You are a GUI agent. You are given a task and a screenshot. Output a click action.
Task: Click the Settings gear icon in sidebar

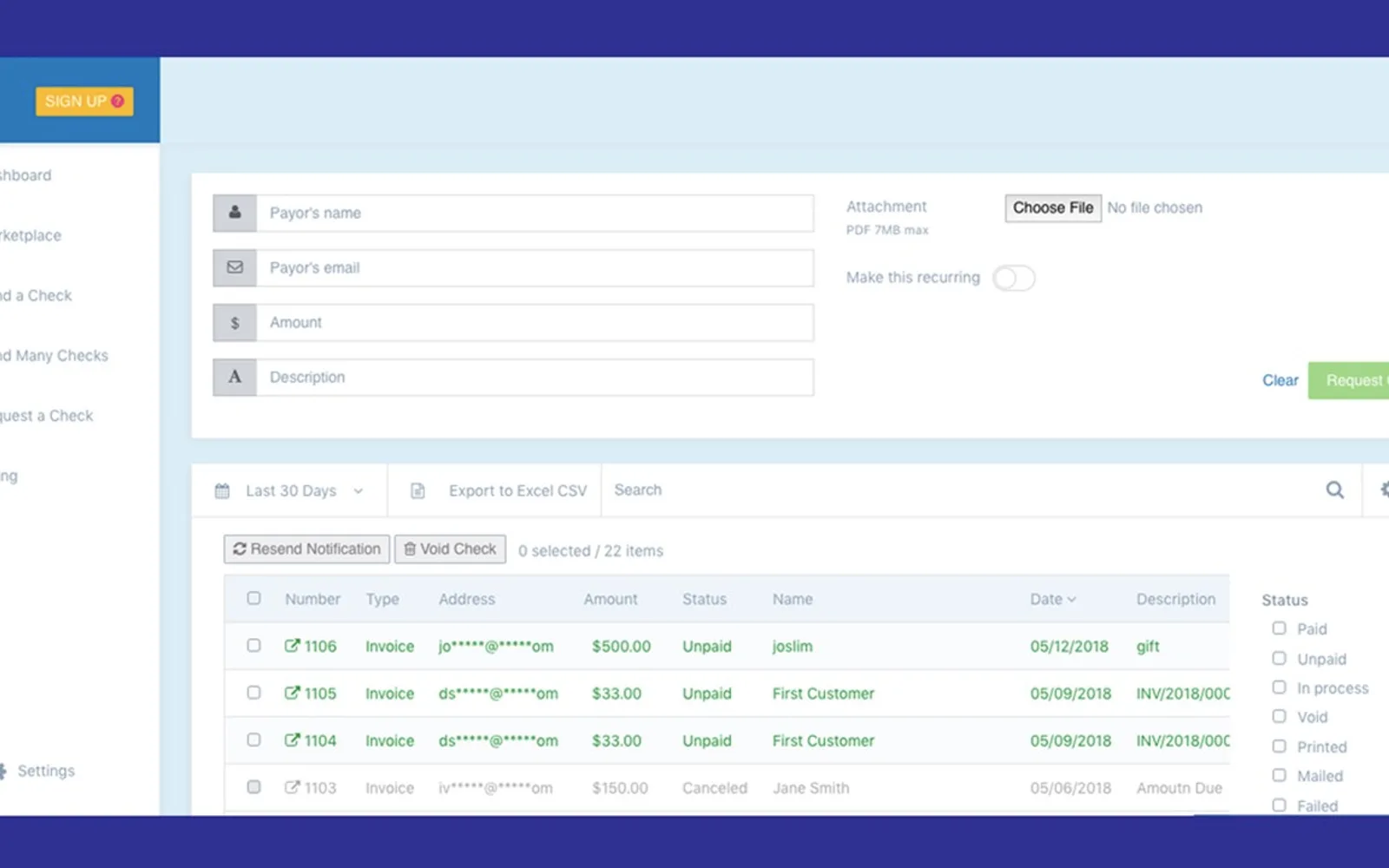(3, 771)
